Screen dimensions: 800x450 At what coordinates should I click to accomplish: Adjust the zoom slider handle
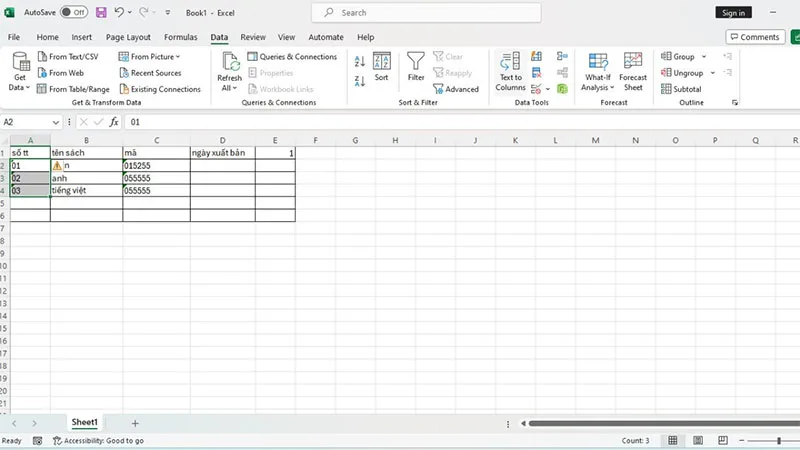point(779,440)
